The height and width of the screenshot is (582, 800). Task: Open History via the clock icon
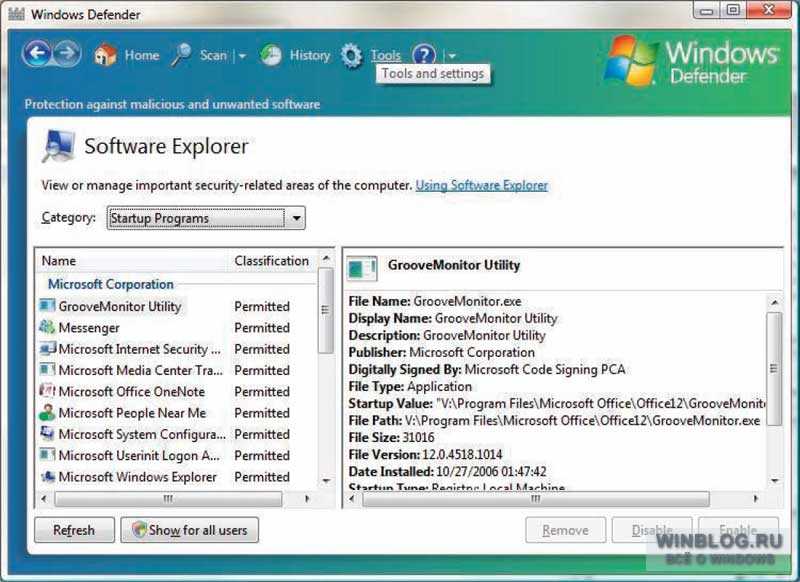271,55
